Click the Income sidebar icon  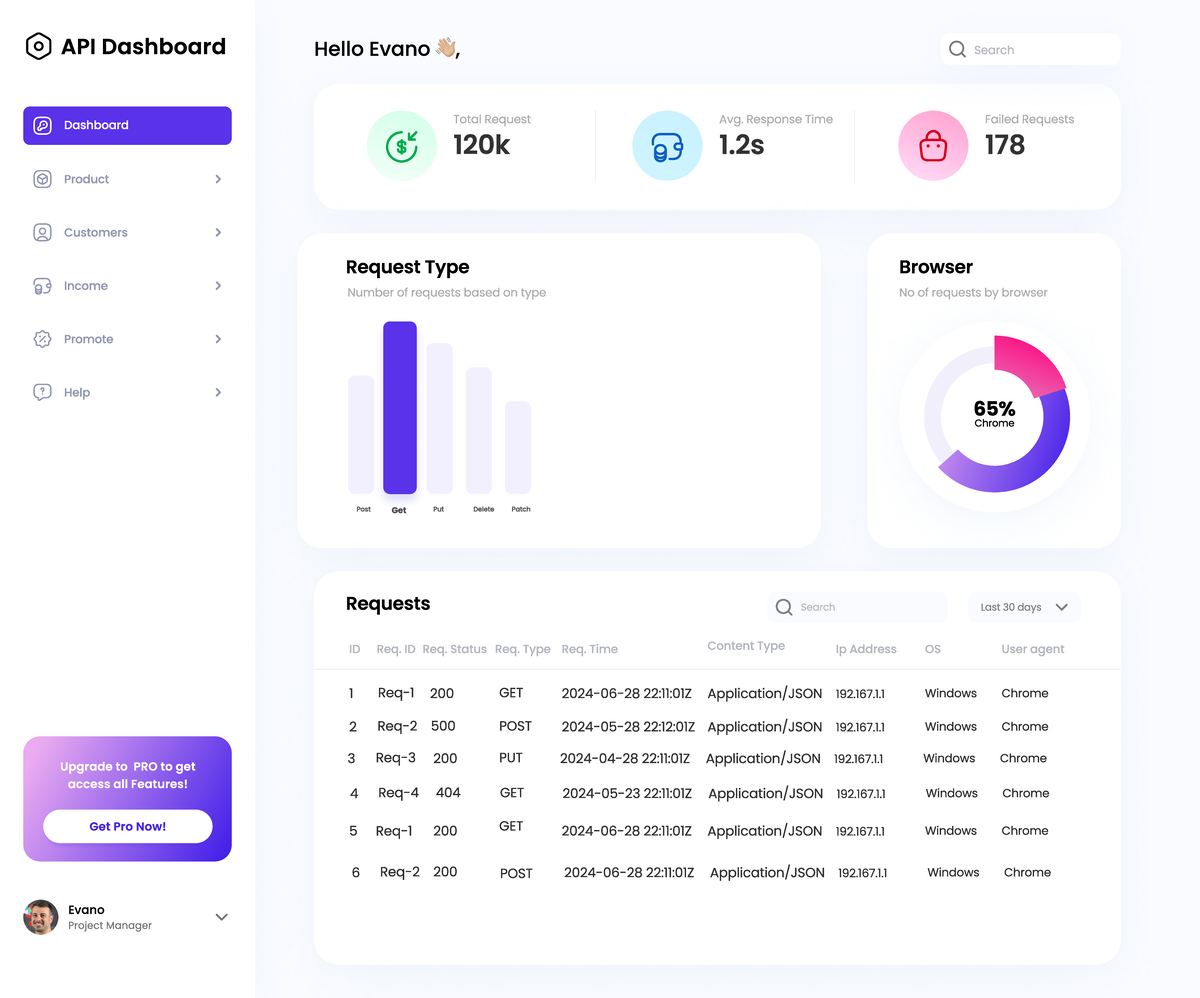coord(42,285)
